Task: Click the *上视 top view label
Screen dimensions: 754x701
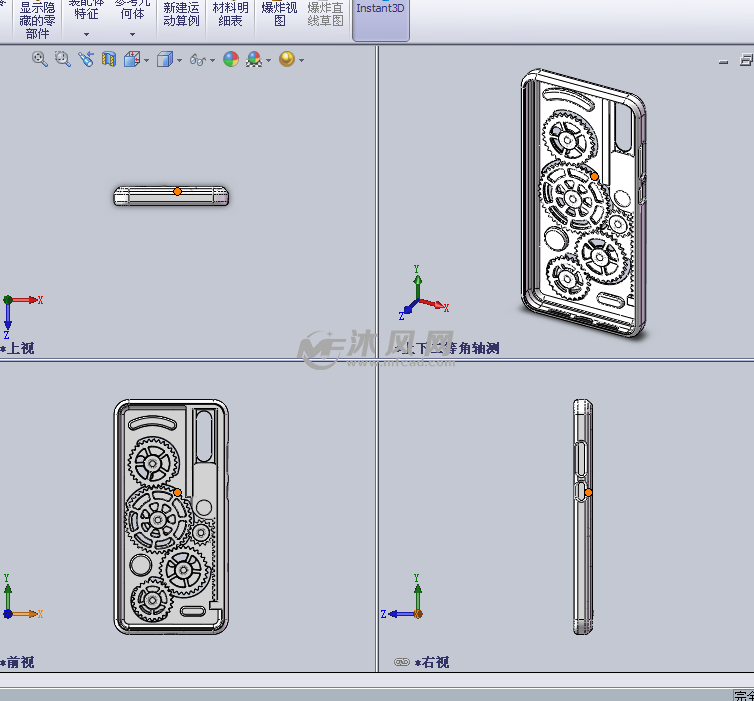Action: (17, 348)
